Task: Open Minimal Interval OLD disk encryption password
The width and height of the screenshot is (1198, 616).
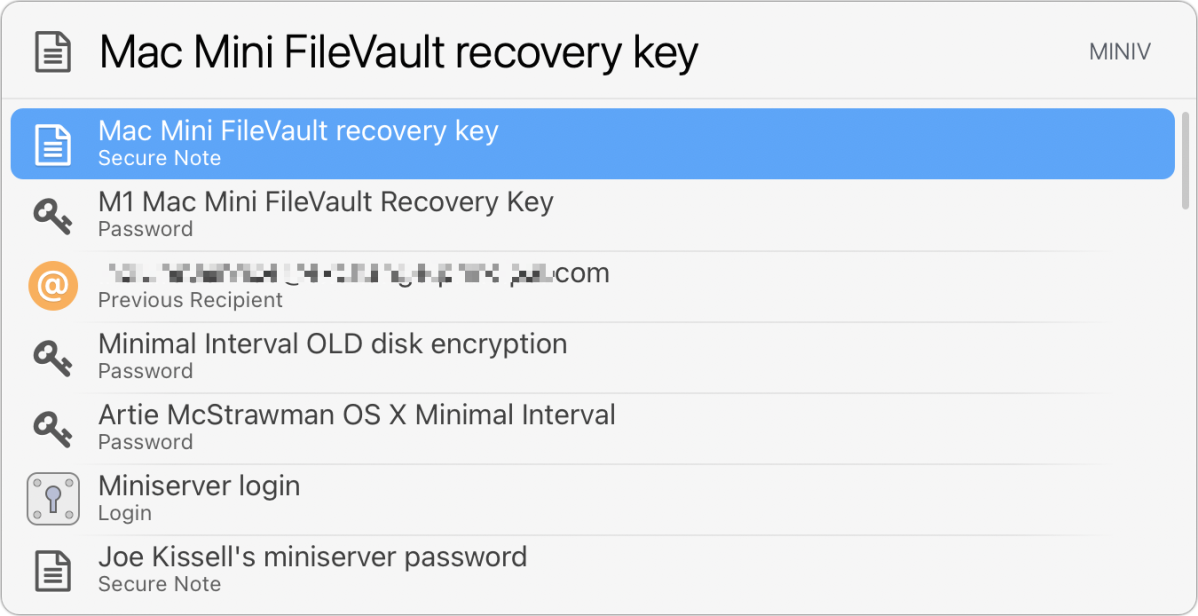Action: (x=592, y=357)
